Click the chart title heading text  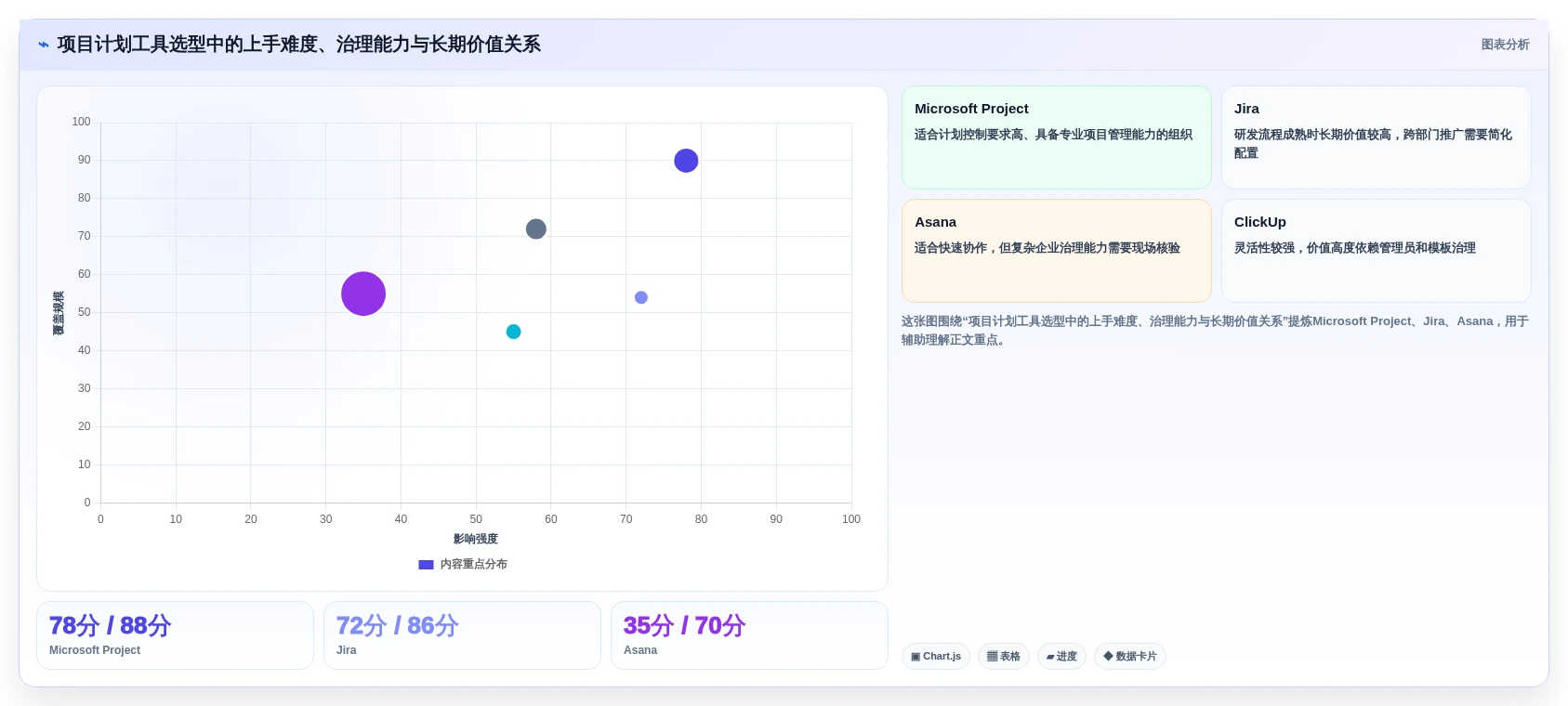pos(298,45)
